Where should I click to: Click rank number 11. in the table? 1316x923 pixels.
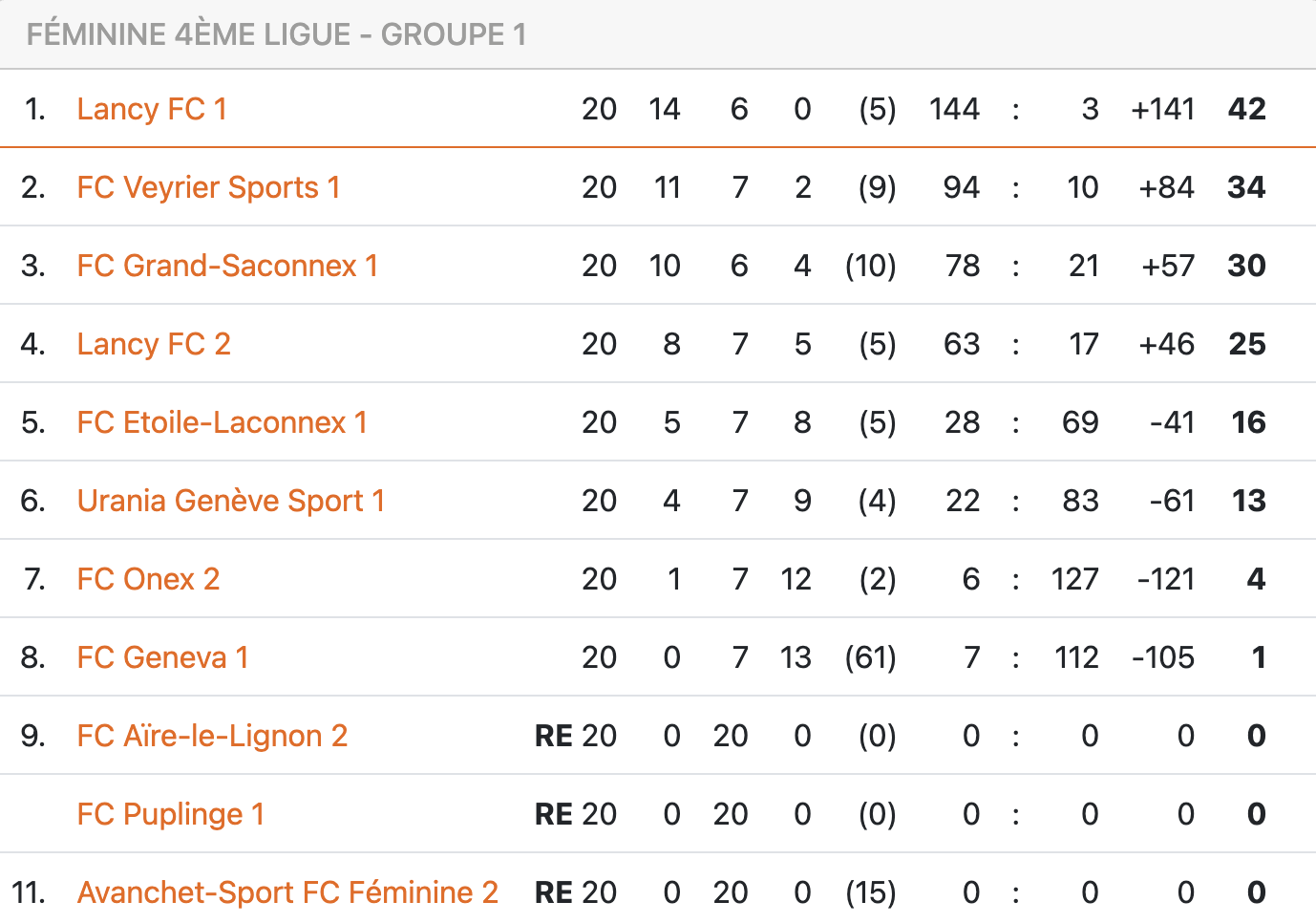(29, 892)
